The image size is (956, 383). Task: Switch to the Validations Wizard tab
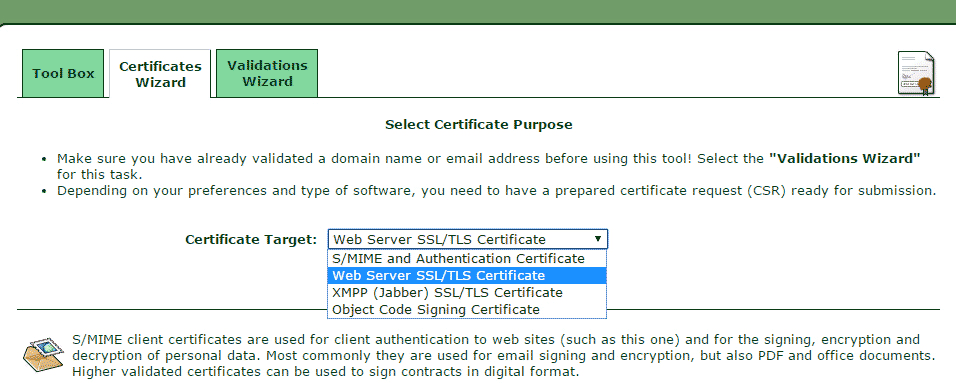pyautogui.click(x=267, y=73)
